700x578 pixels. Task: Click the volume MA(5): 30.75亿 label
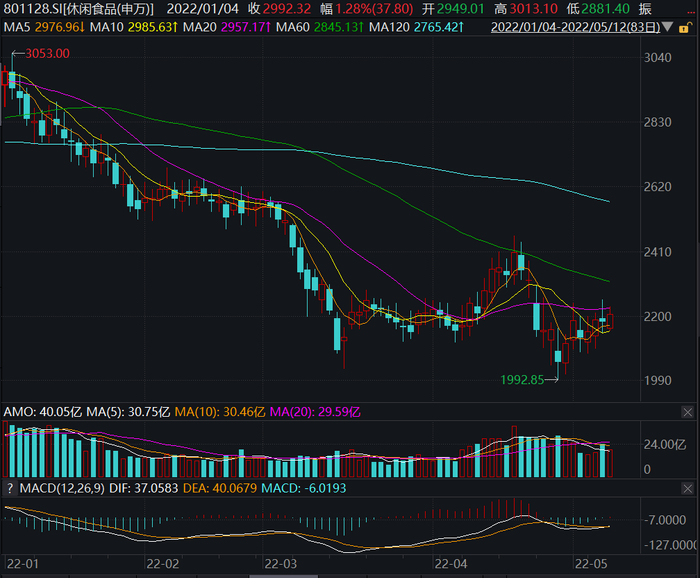128,412
